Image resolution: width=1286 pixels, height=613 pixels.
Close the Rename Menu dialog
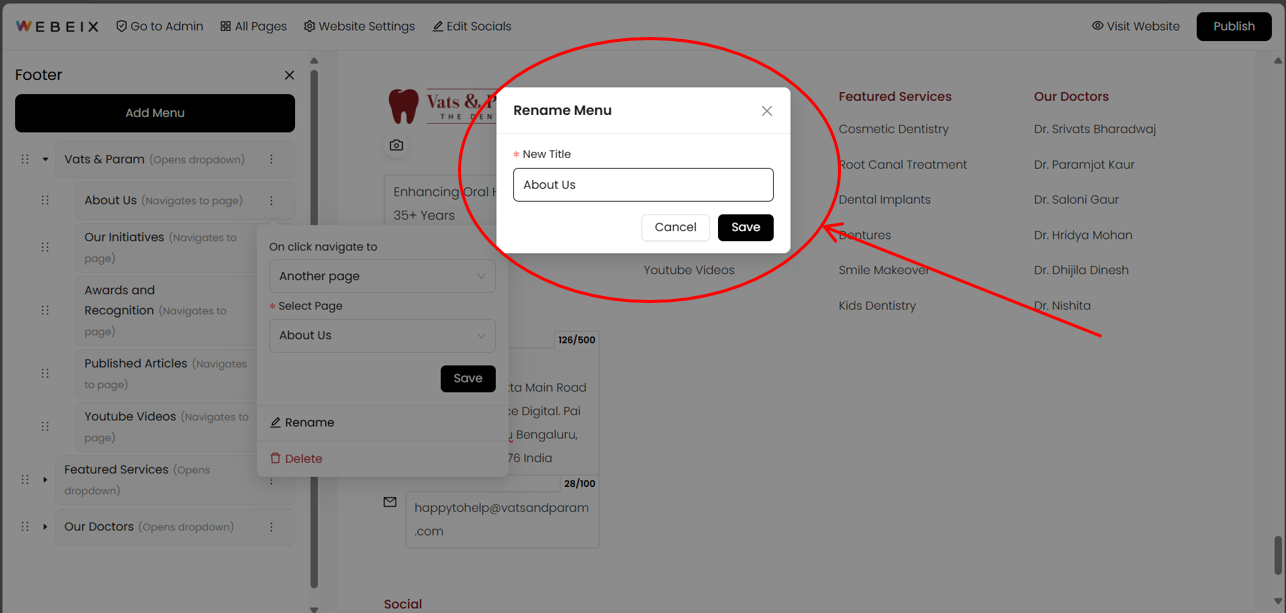click(767, 111)
